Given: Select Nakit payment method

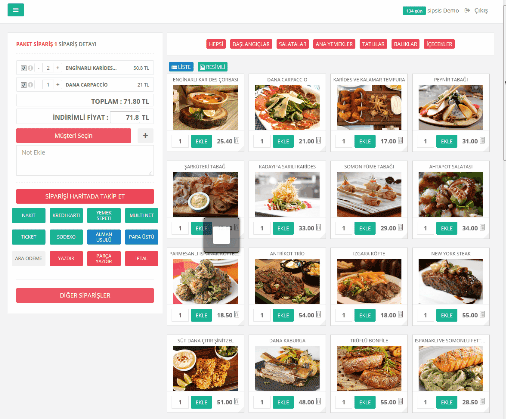Looking at the screenshot, I should pyautogui.click(x=29, y=215).
